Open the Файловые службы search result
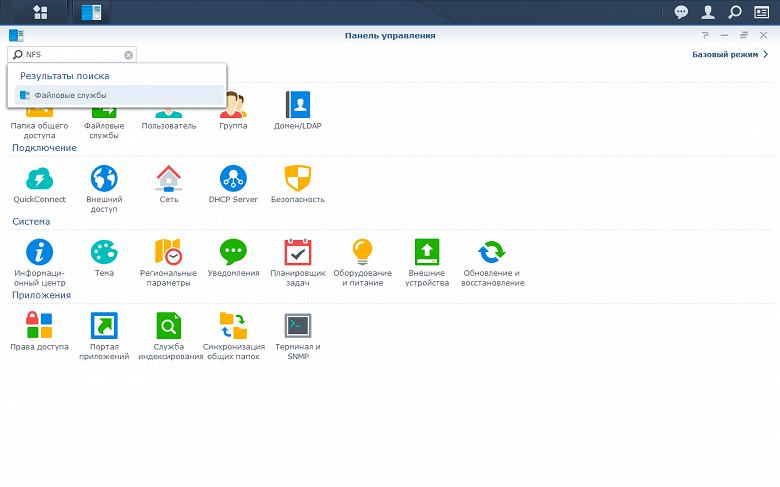780x487 pixels. pyautogui.click(x=119, y=95)
